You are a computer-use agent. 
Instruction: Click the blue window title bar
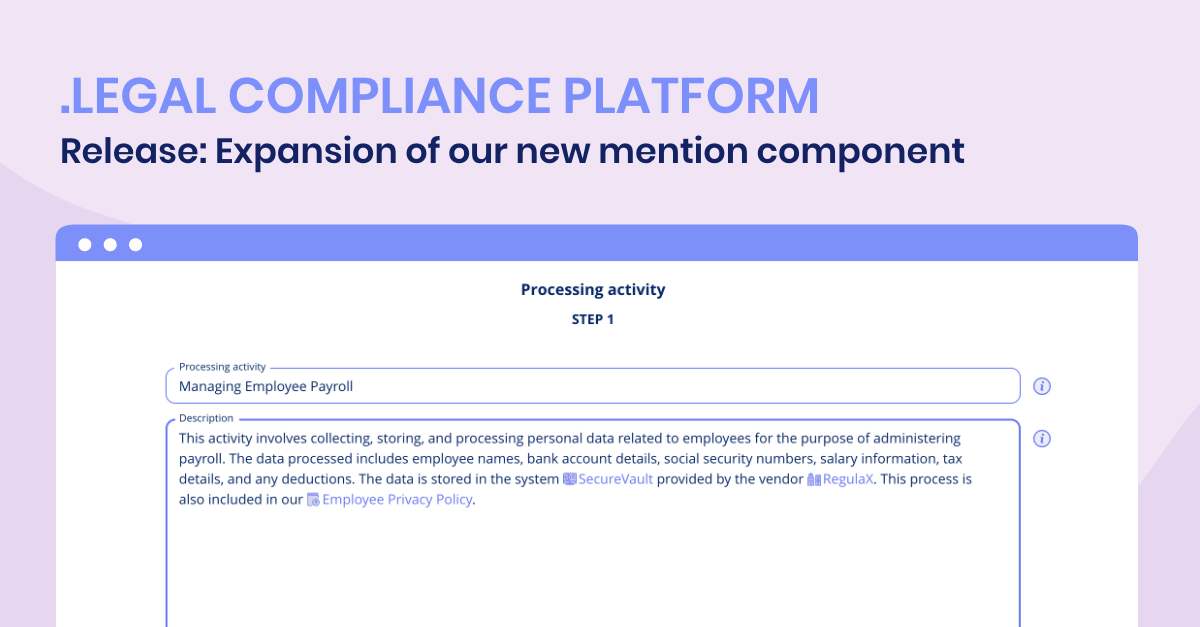click(597, 243)
